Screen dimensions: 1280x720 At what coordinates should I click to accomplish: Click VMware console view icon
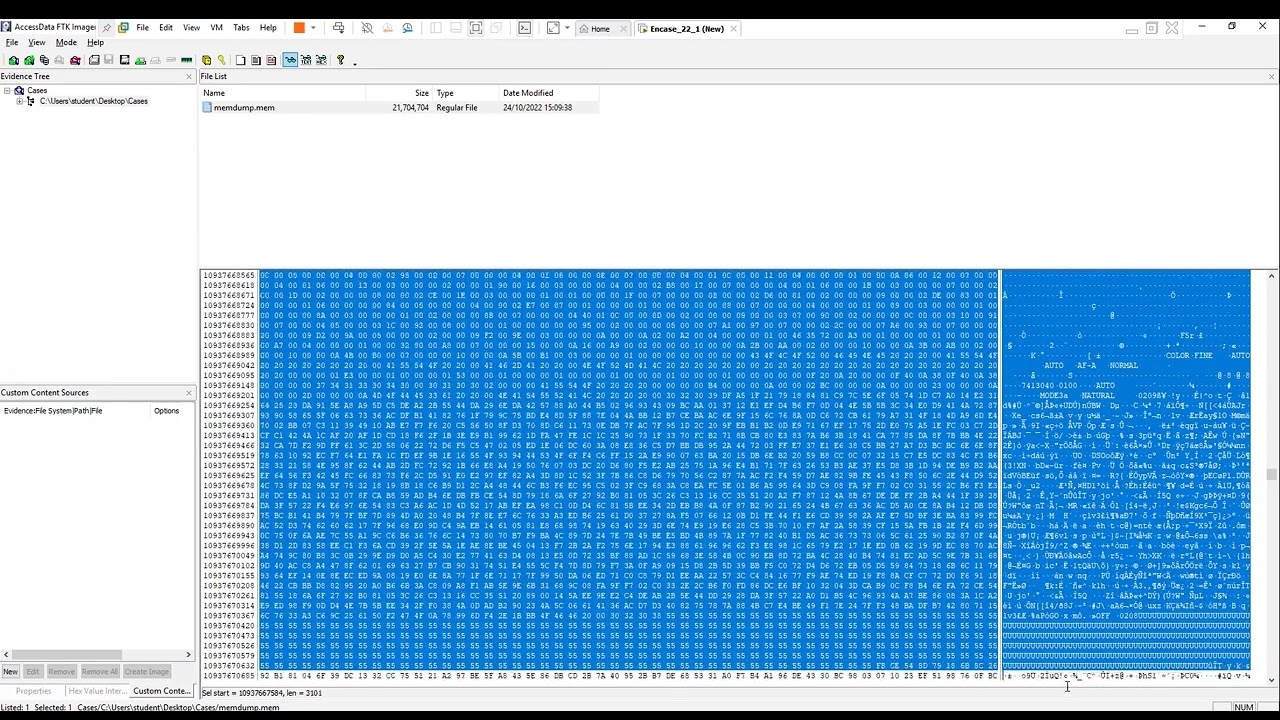tap(524, 28)
